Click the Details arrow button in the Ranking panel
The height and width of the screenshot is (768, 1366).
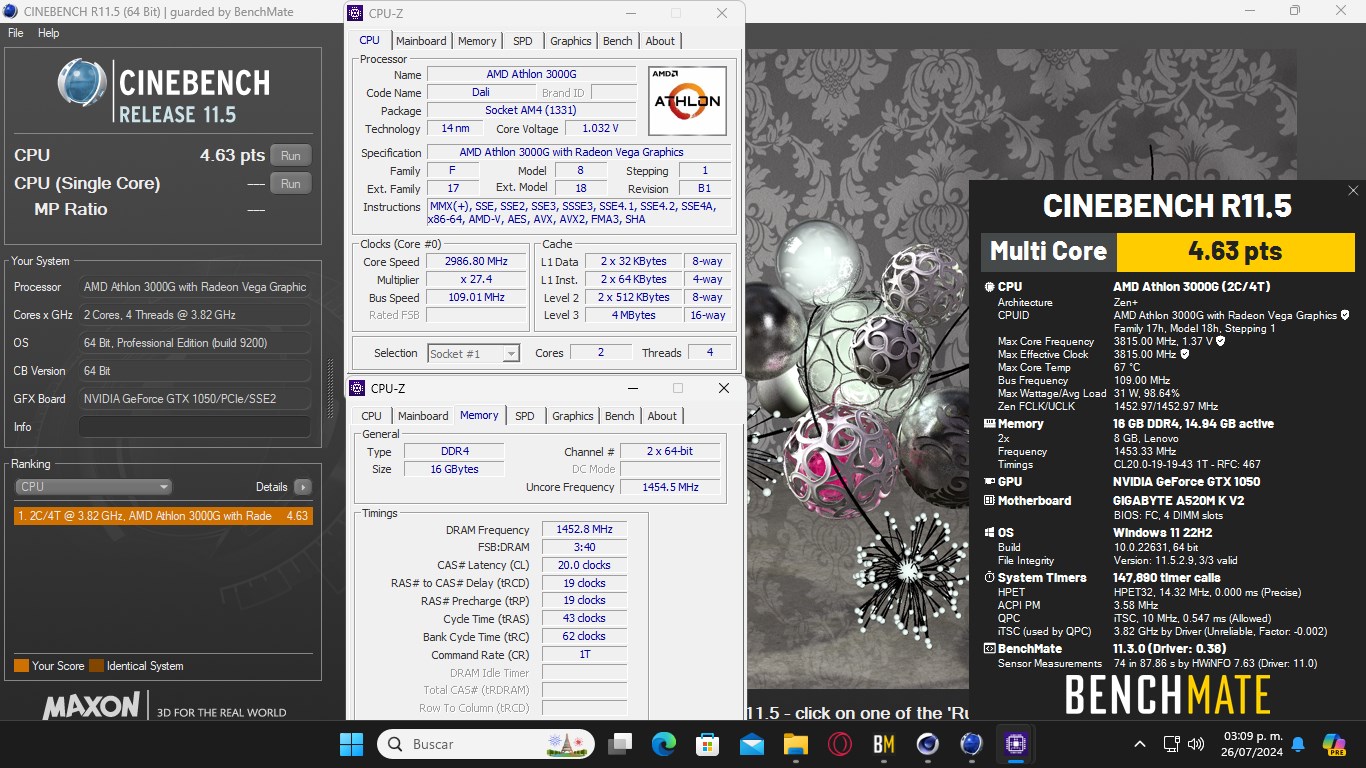[303, 487]
